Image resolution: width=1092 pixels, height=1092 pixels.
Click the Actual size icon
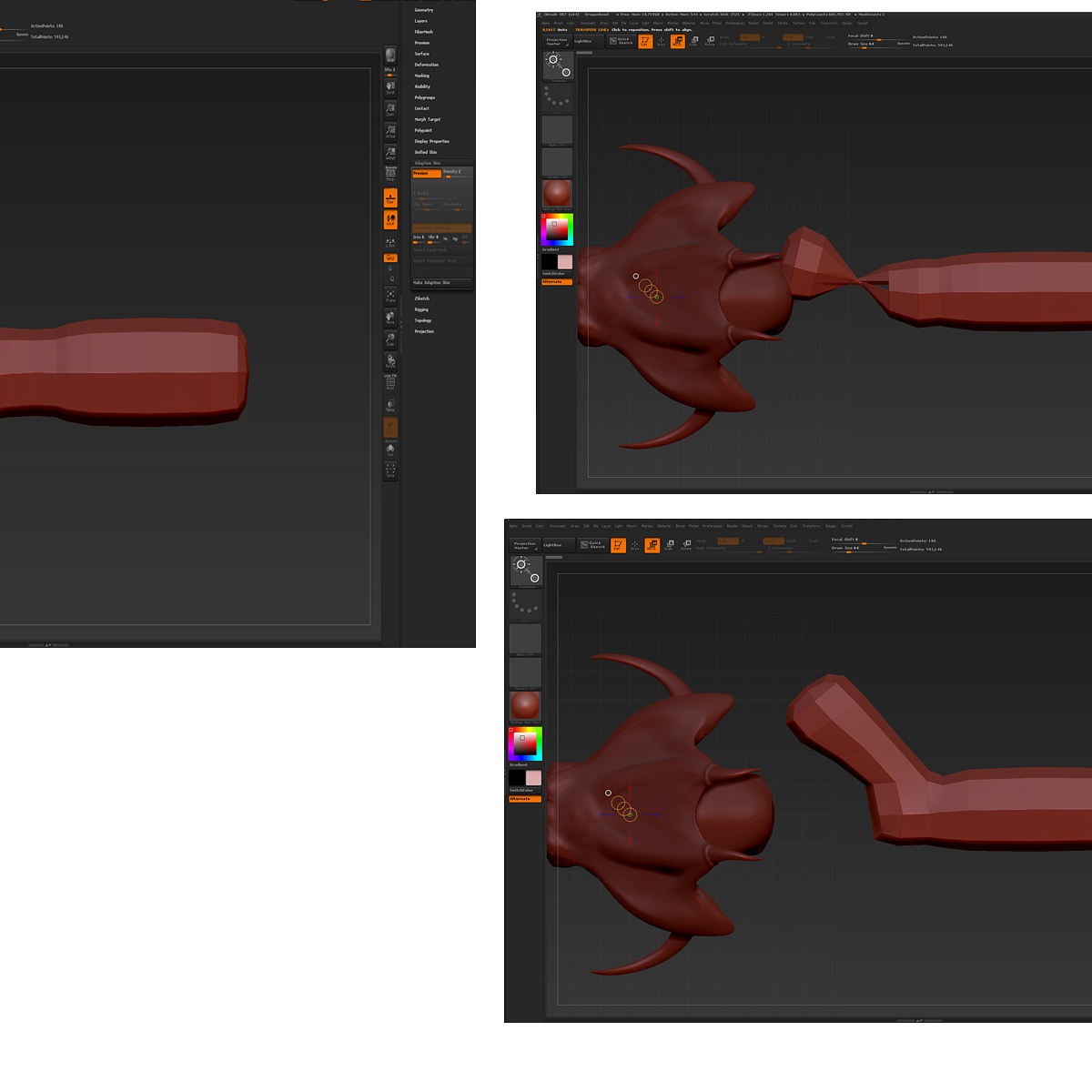pyautogui.click(x=390, y=131)
